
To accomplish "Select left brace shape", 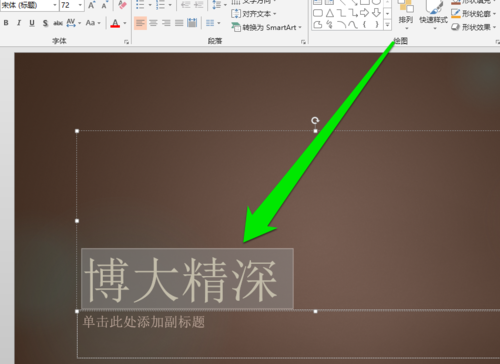I will click(364, 25).
